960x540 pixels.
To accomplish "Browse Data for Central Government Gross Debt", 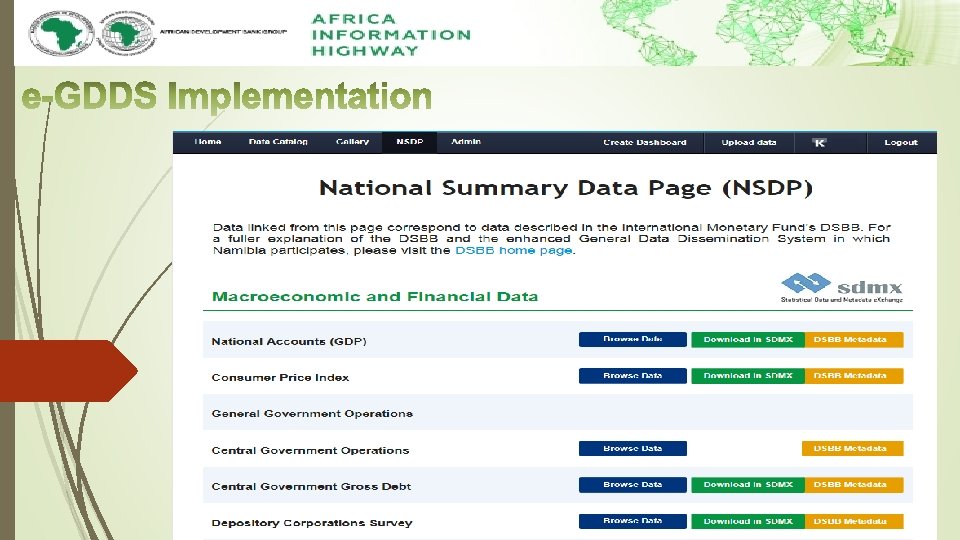I will 632,485.
